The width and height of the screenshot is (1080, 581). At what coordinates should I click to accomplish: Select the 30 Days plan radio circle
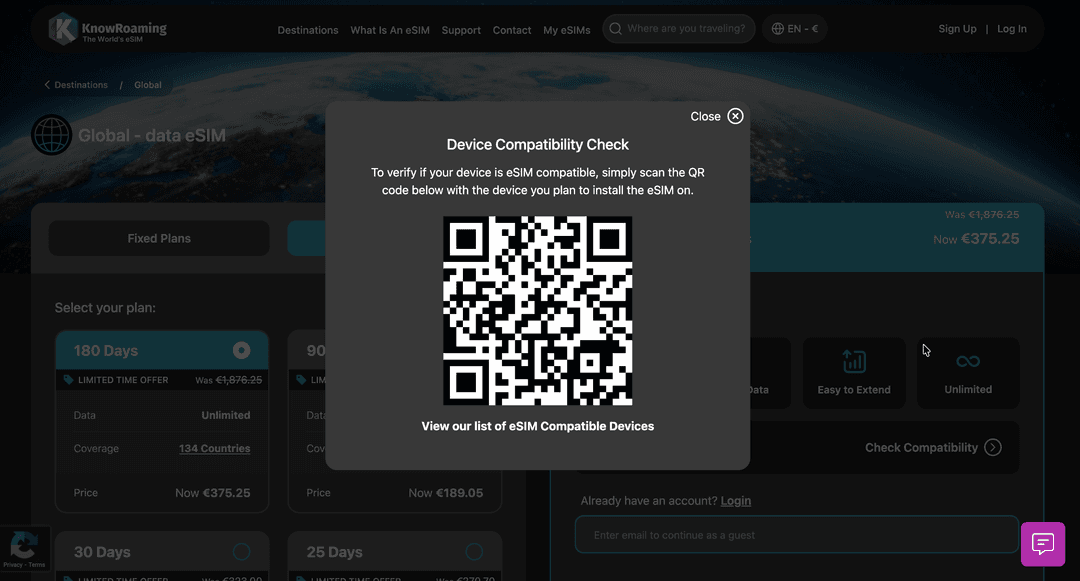point(240,551)
